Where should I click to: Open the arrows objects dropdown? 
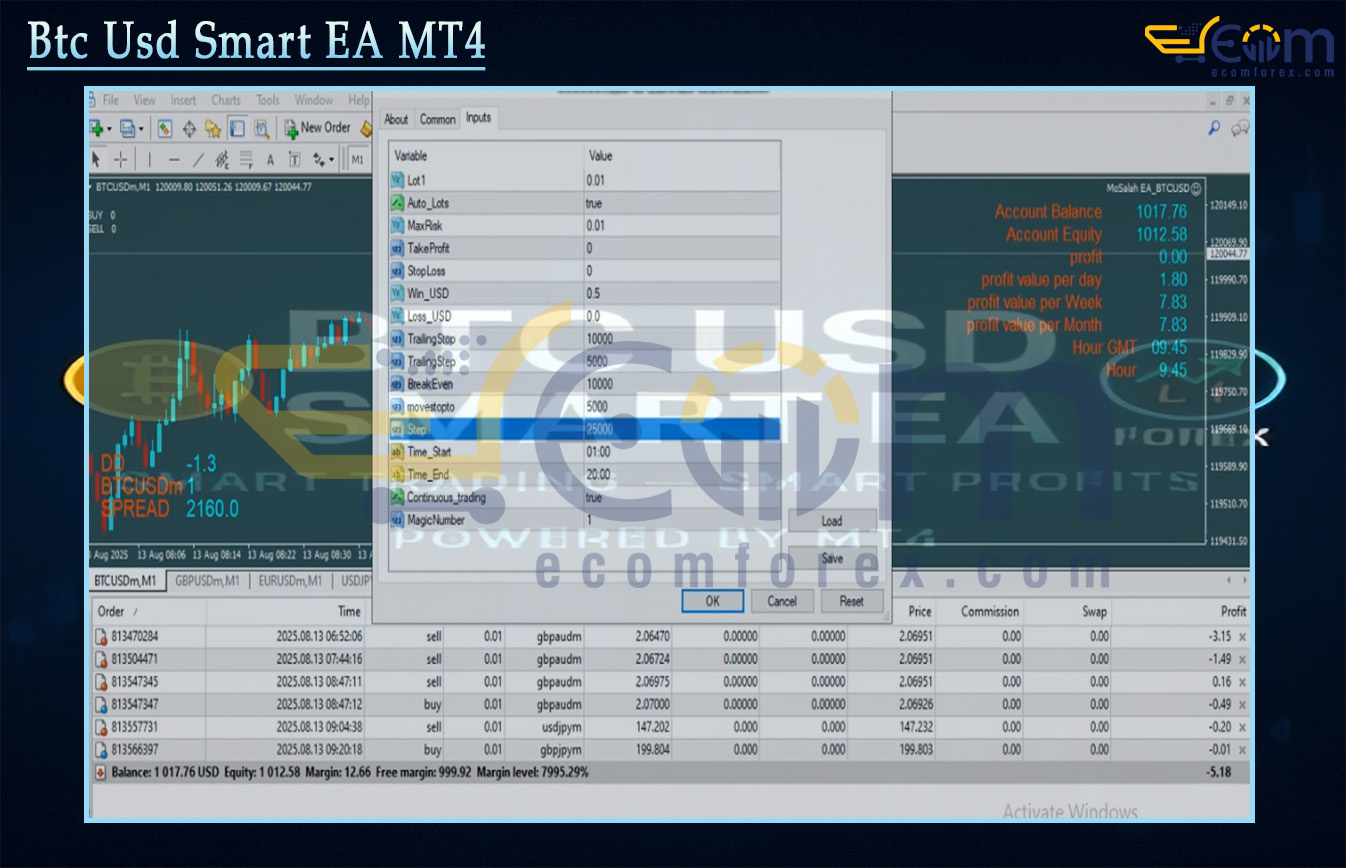pyautogui.click(x=330, y=159)
